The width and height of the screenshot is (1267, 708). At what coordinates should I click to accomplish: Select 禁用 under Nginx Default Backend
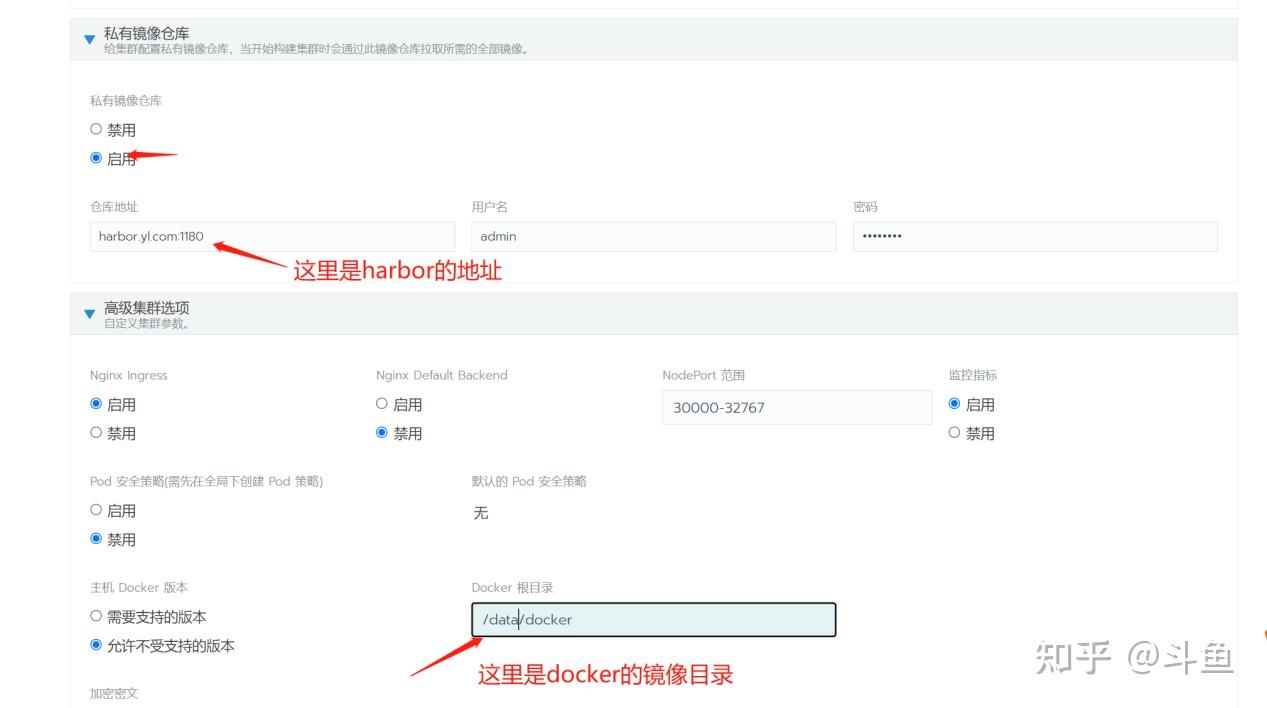pos(382,433)
